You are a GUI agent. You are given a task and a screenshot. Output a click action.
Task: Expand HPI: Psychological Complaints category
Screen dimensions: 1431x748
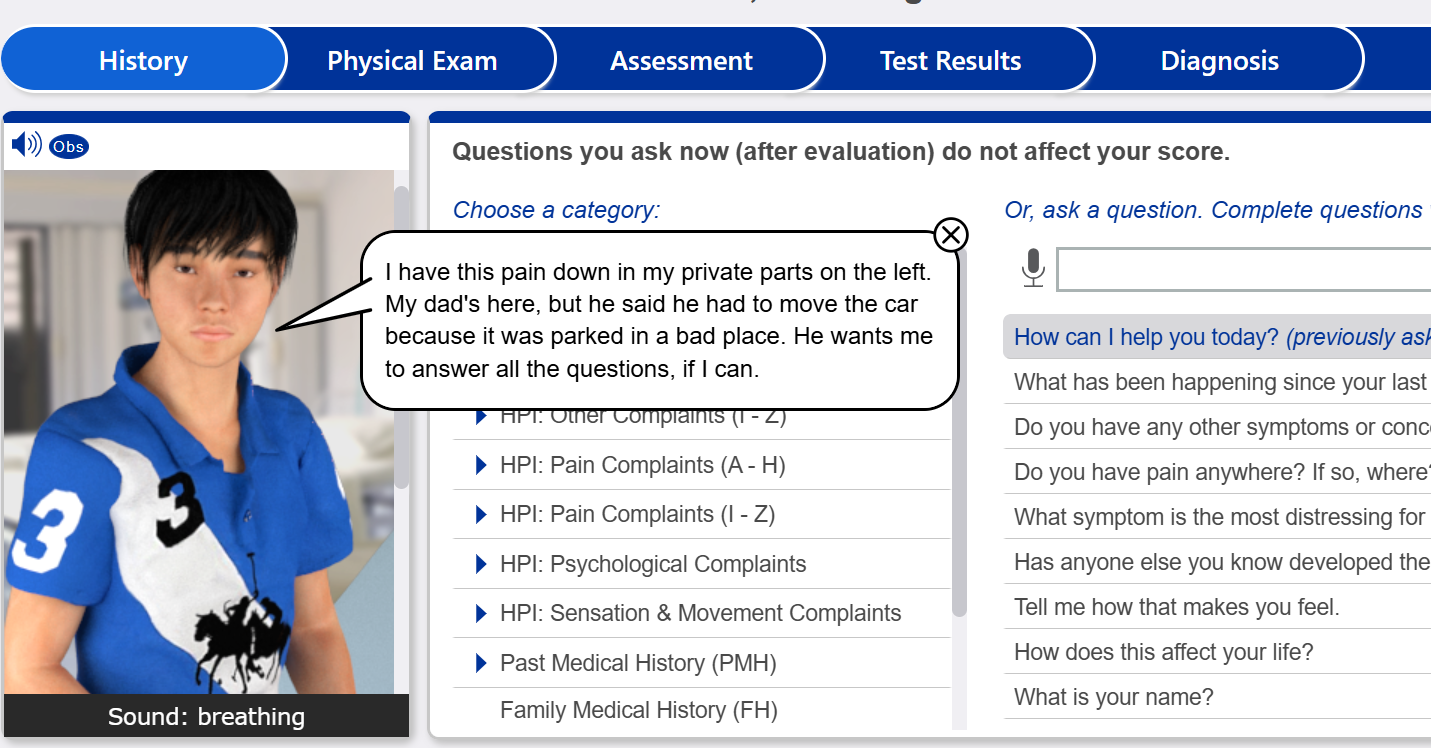pos(652,564)
